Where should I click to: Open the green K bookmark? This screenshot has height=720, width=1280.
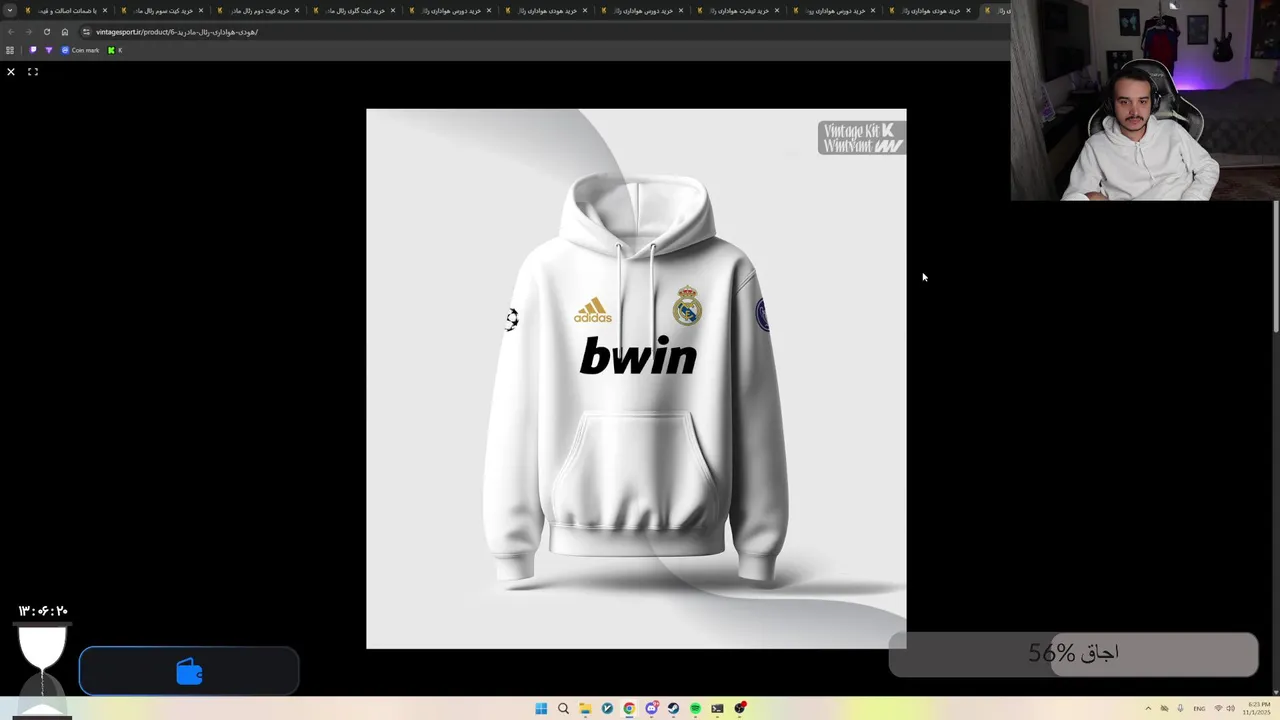click(x=115, y=50)
